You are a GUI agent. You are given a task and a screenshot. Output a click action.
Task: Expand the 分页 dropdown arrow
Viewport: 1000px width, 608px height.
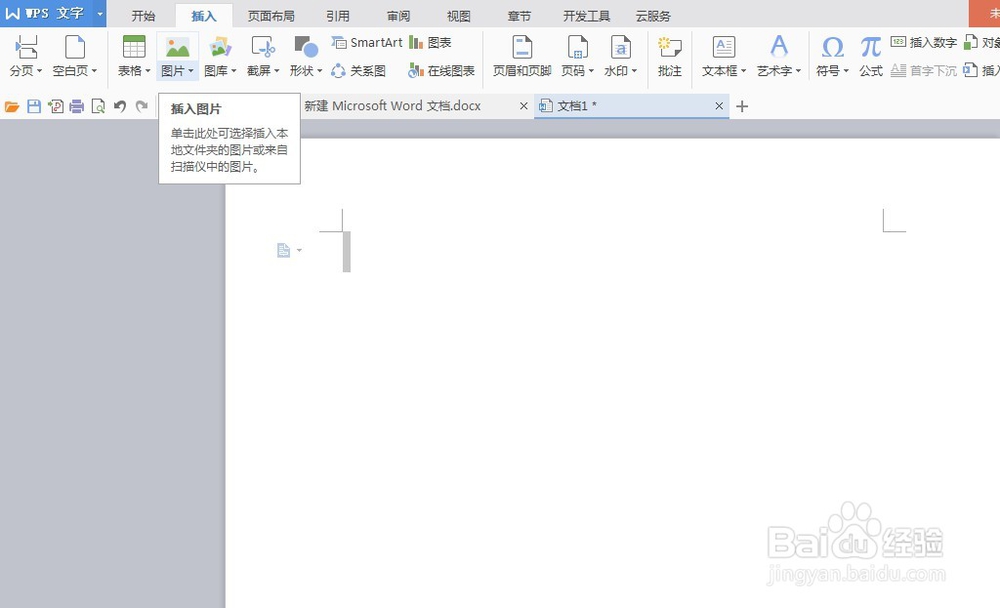pyautogui.click(x=40, y=71)
